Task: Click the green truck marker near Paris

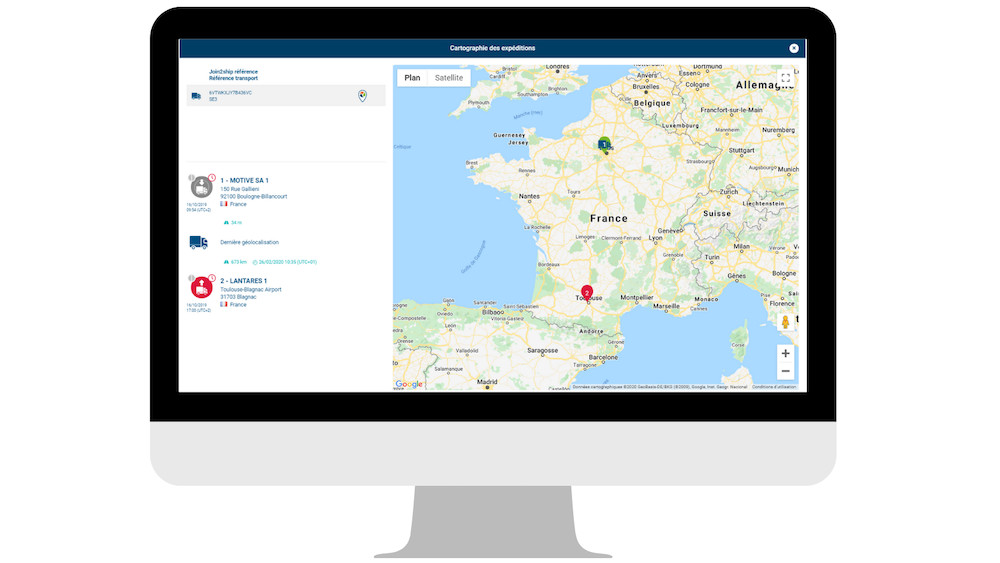Action: (604, 146)
